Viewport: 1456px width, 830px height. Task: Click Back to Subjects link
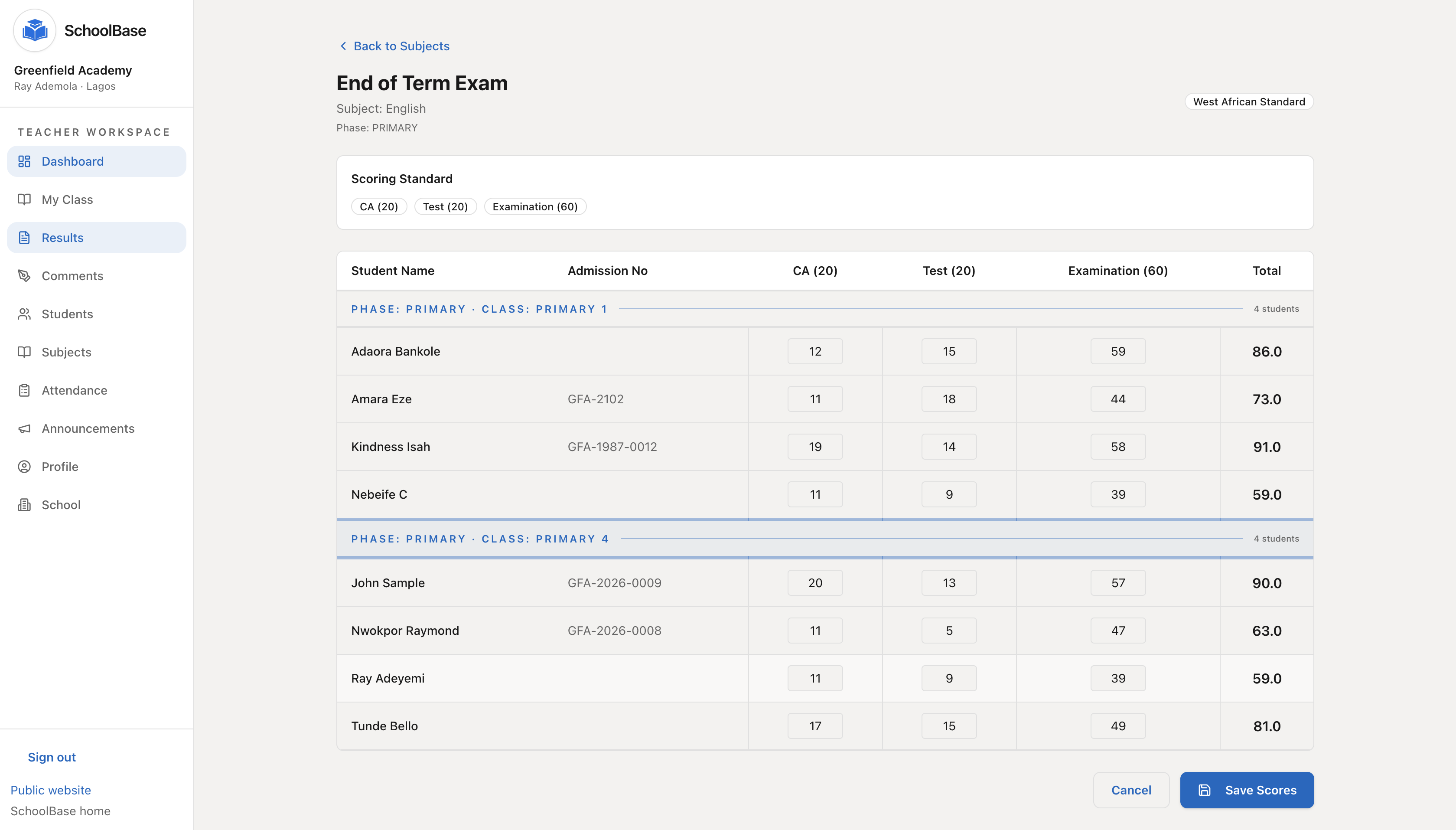pos(394,46)
